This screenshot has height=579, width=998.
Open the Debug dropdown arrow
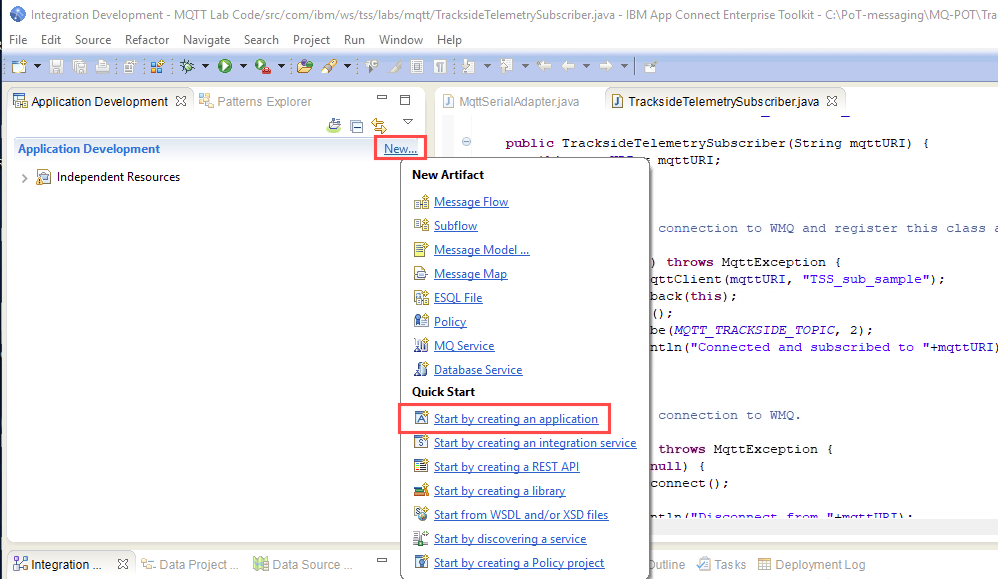[x=205, y=66]
